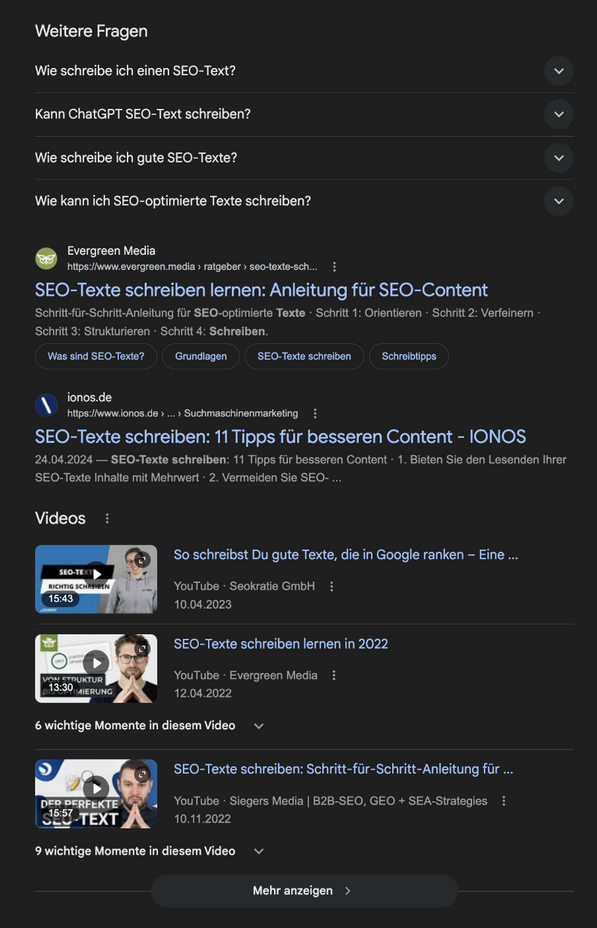Open options menu for Evergreen Media result
Screen dimensions: 597x928
[334, 267]
